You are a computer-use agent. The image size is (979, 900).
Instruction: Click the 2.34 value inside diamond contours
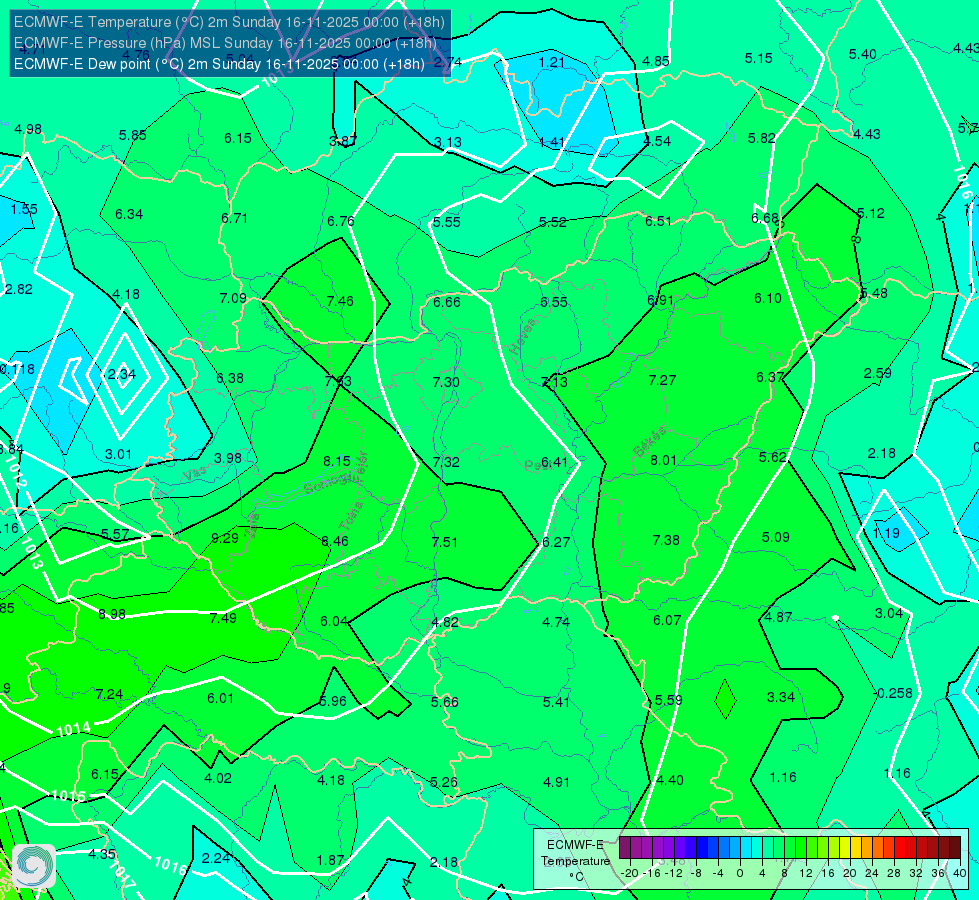(x=121, y=374)
